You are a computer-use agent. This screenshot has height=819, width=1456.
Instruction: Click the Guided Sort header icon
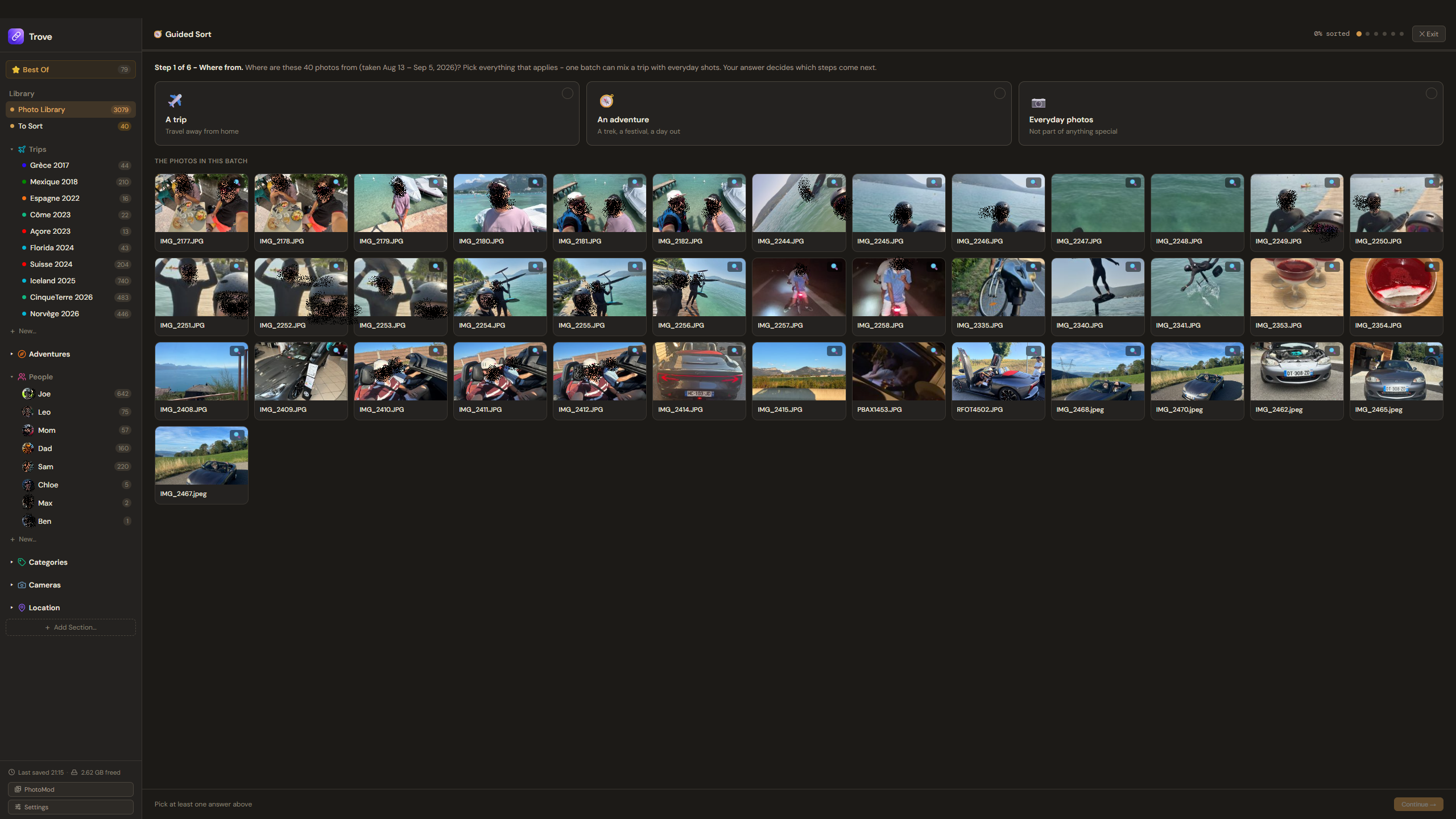(x=158, y=34)
